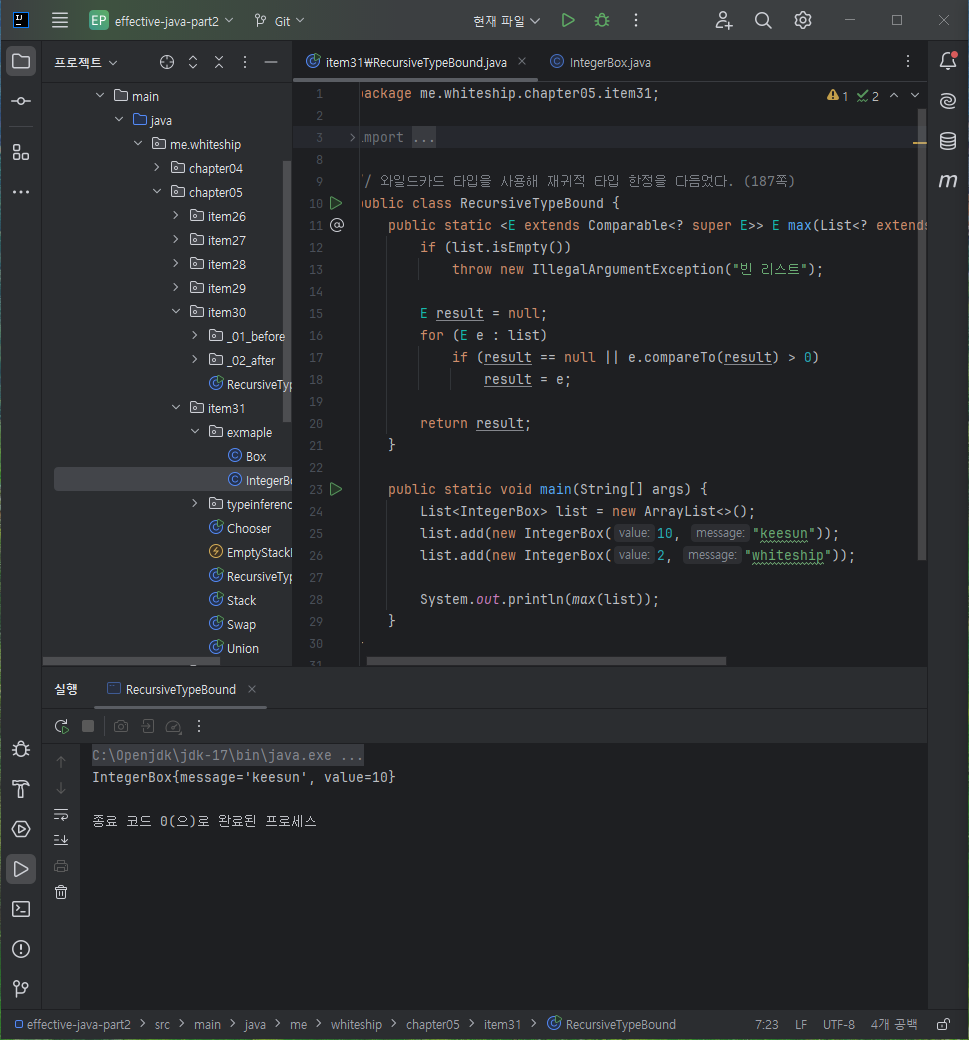Click the Debug bug icon in top toolbar

tap(602, 21)
